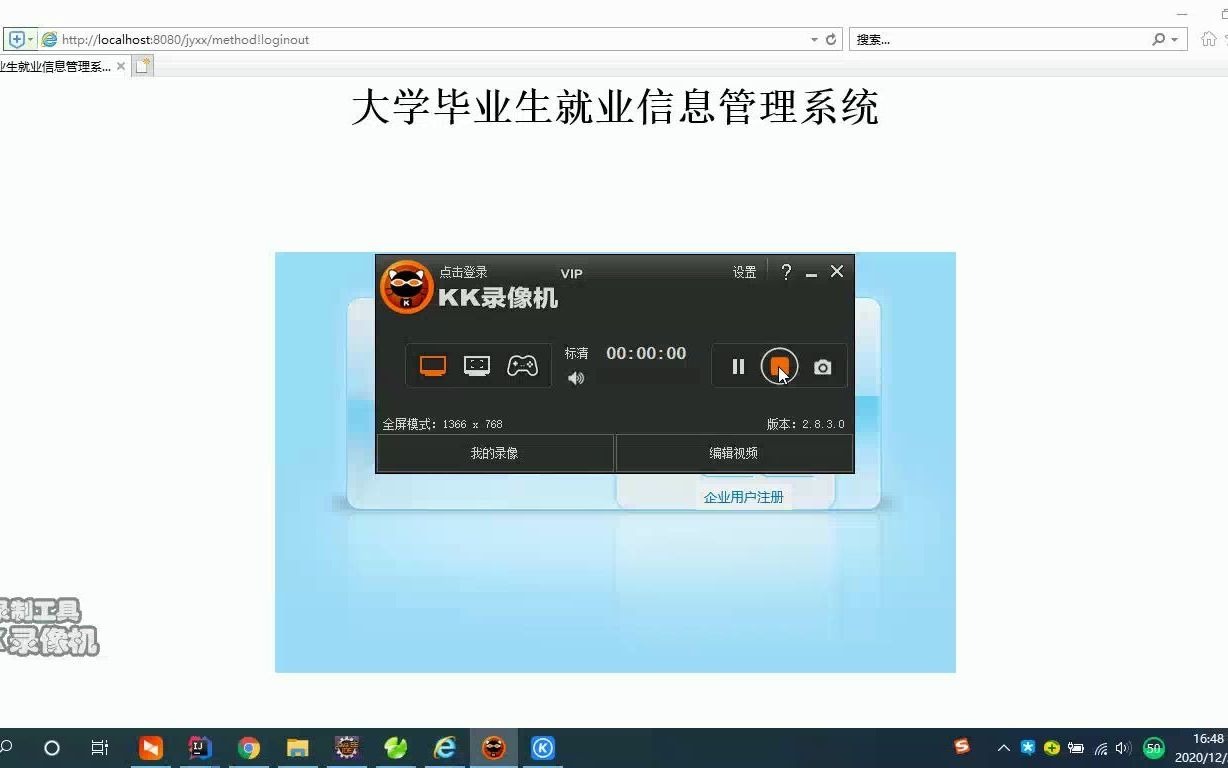Image resolution: width=1228 pixels, height=768 pixels.
Task: Open 我的录像 recordings list
Action: pos(494,452)
